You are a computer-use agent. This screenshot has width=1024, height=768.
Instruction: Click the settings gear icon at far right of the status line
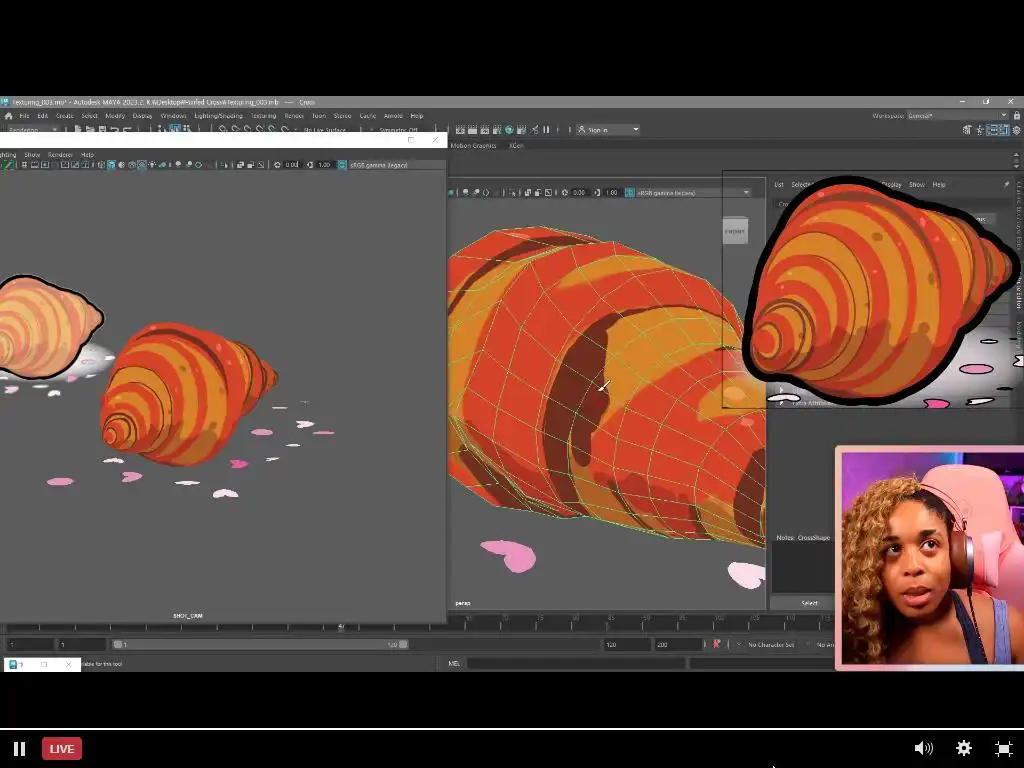[x=1017, y=130]
